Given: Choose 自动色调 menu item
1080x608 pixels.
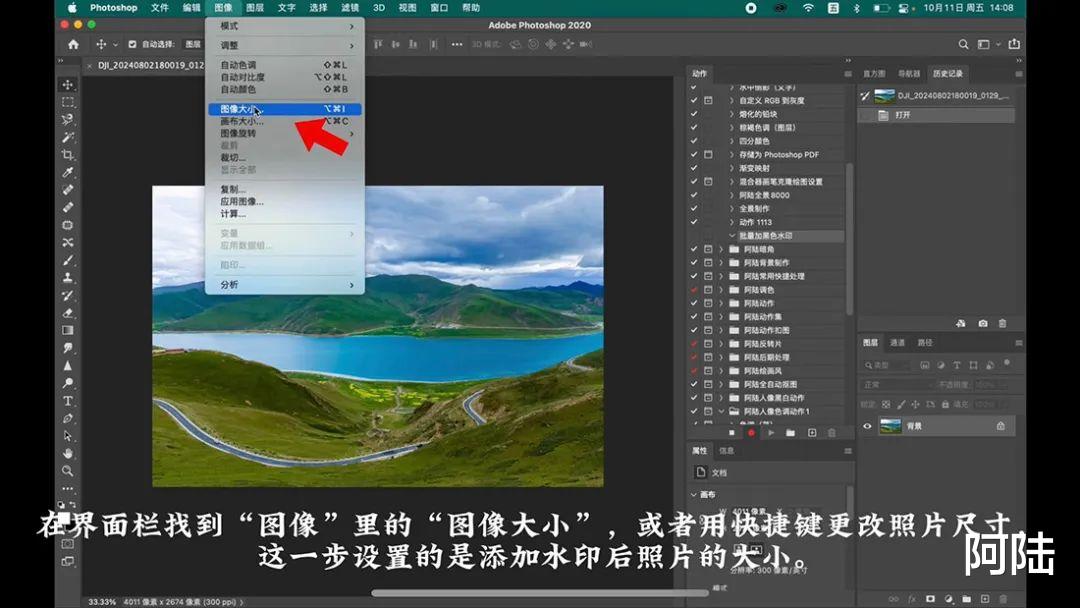Looking at the screenshot, I should [x=285, y=65].
